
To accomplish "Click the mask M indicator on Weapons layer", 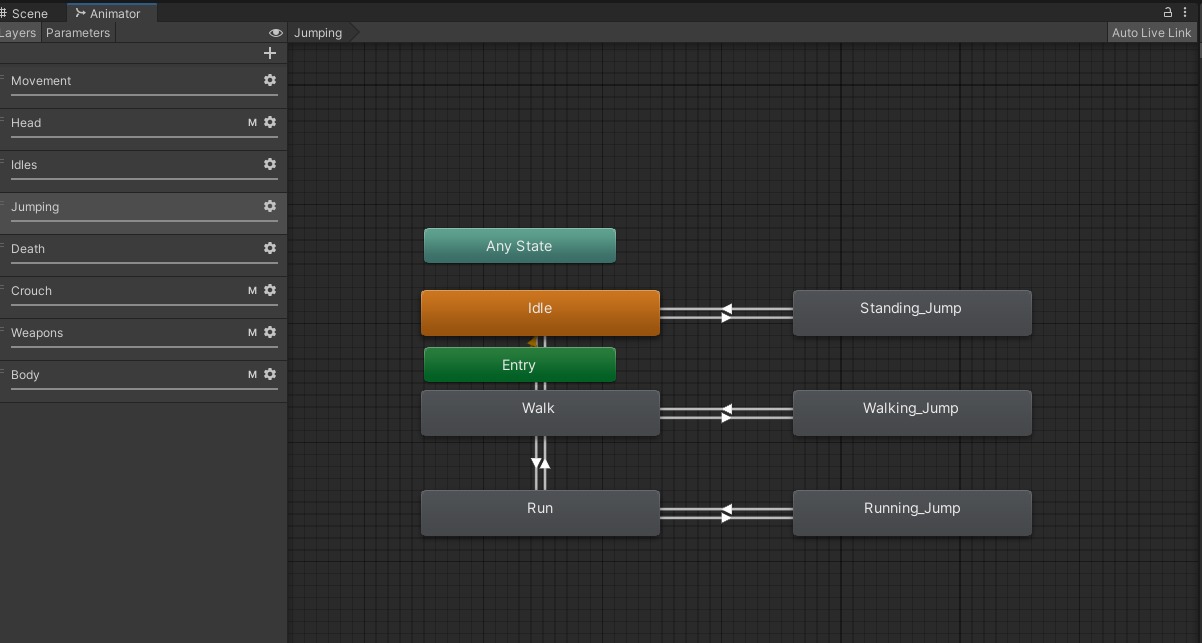I will (x=253, y=333).
